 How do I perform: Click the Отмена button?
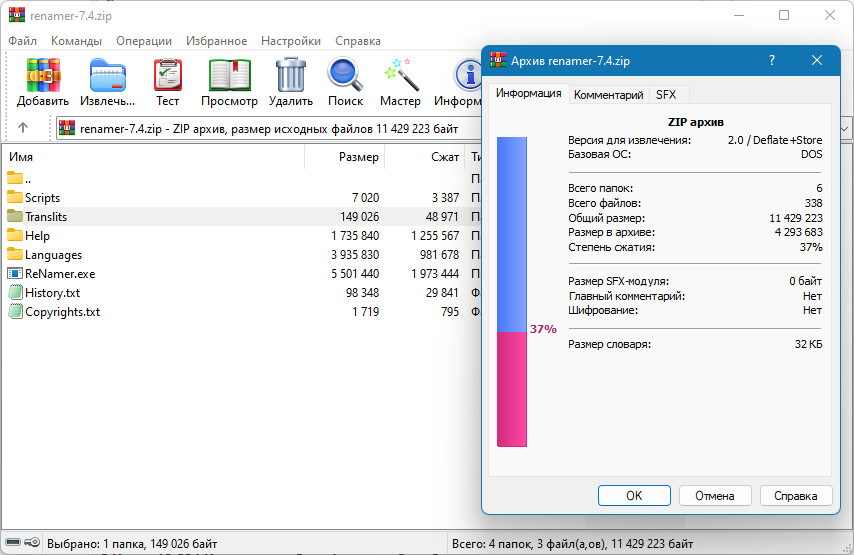pos(715,496)
